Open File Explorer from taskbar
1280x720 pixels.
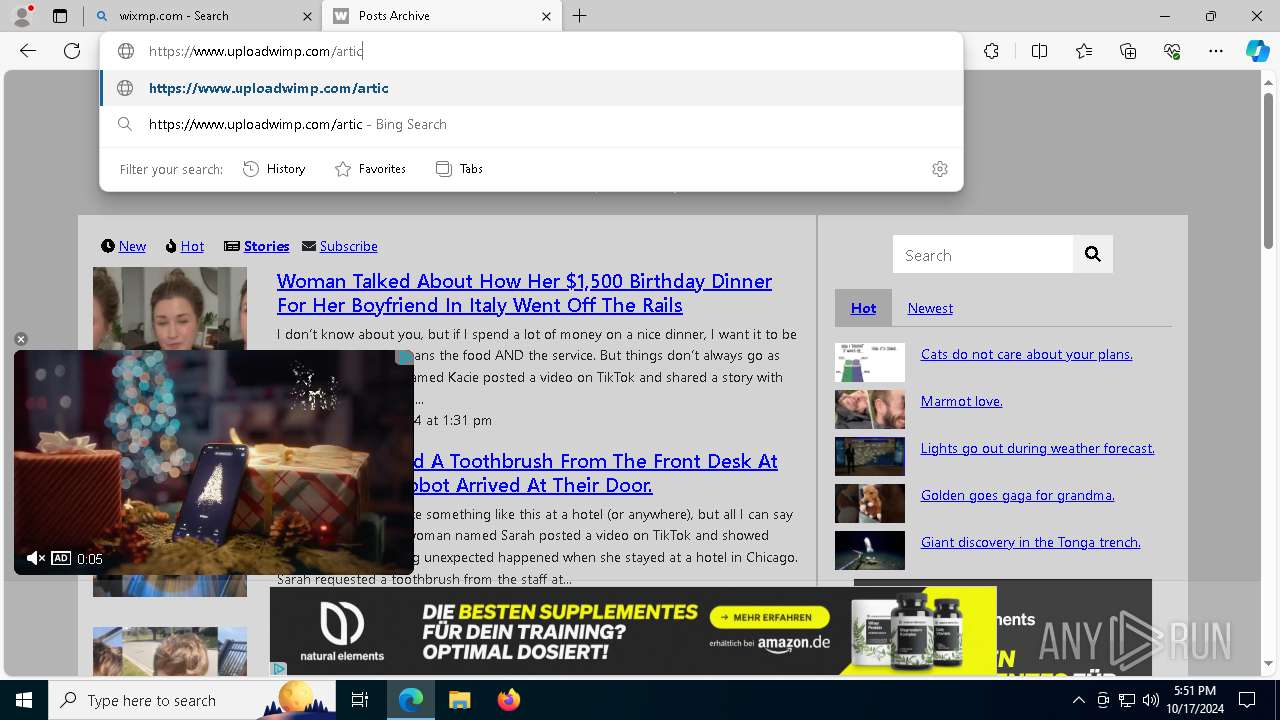click(x=459, y=700)
